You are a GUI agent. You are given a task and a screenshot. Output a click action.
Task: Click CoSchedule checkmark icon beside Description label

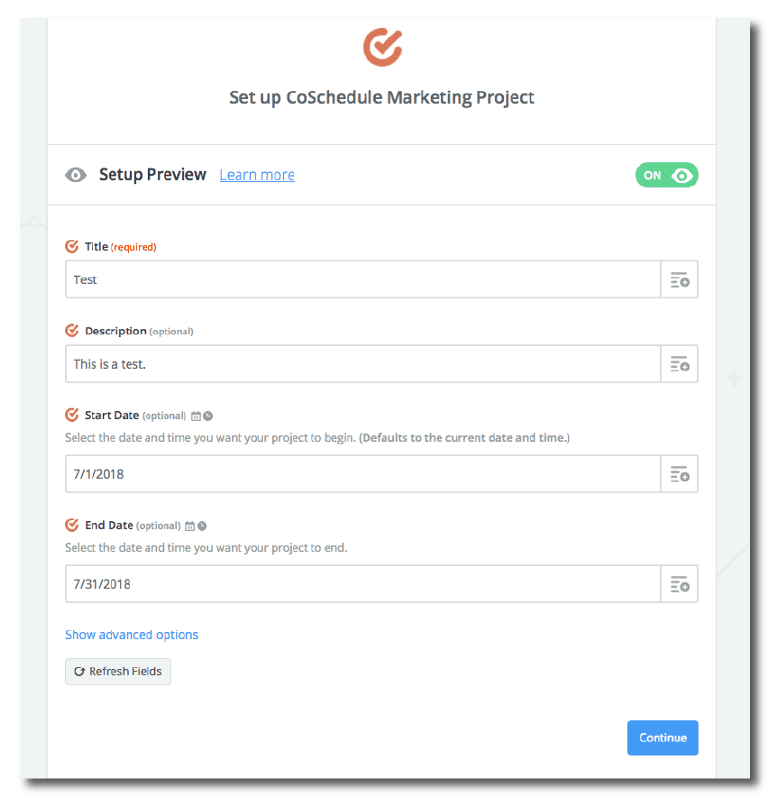pyautogui.click(x=72, y=330)
